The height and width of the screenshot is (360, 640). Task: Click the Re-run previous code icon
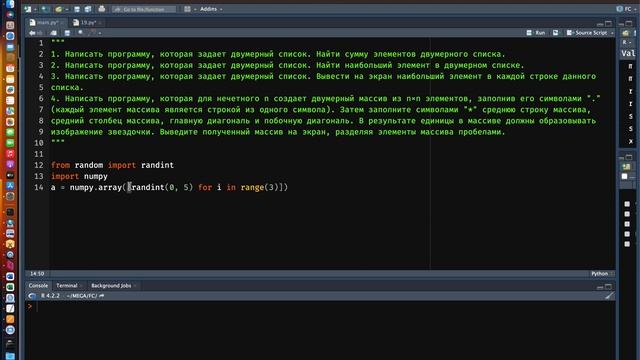[x=556, y=33]
